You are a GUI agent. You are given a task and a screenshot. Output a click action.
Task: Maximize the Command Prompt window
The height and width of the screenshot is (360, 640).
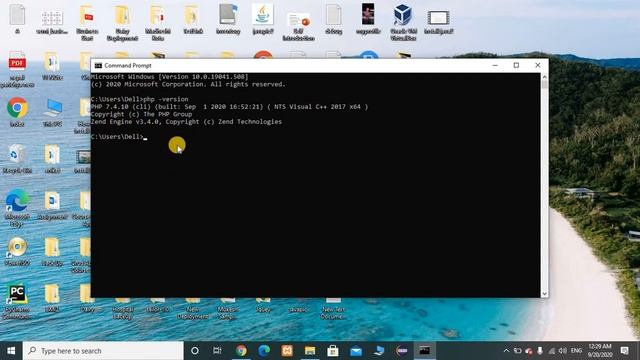tap(516, 65)
